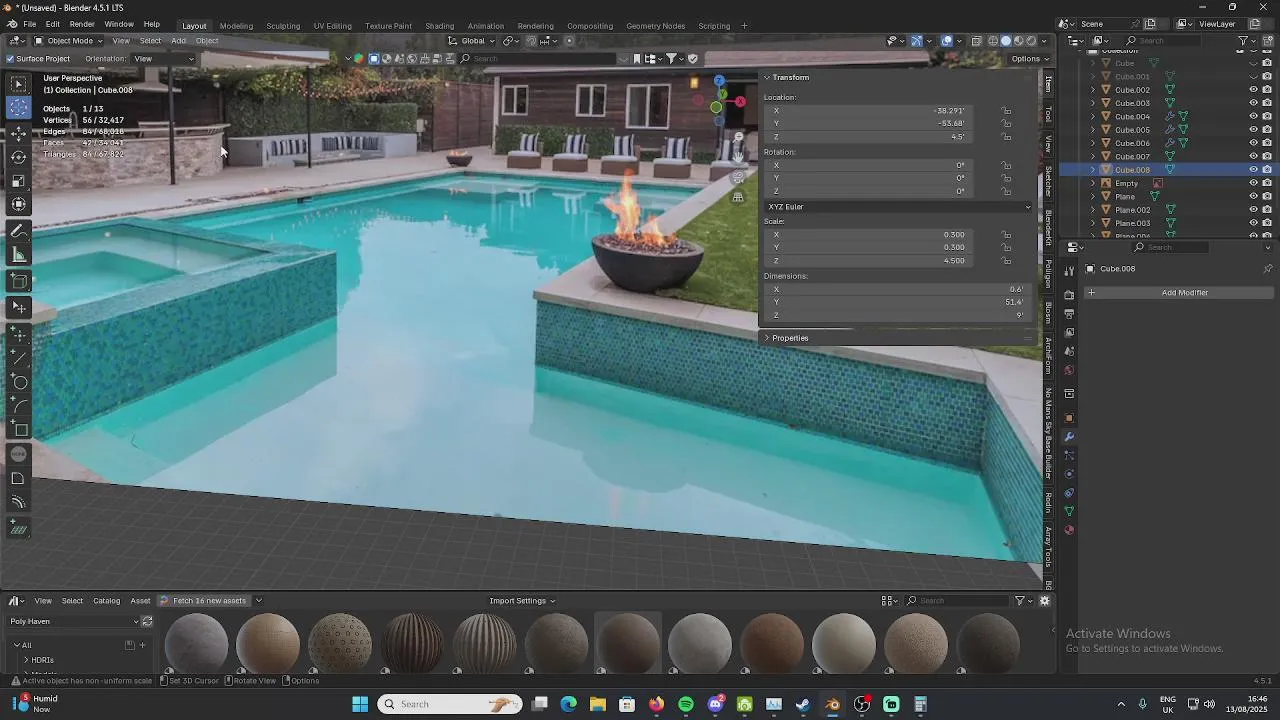Image resolution: width=1280 pixels, height=720 pixels.
Task: Click the new collection icon in outliner
Action: [x=1267, y=41]
